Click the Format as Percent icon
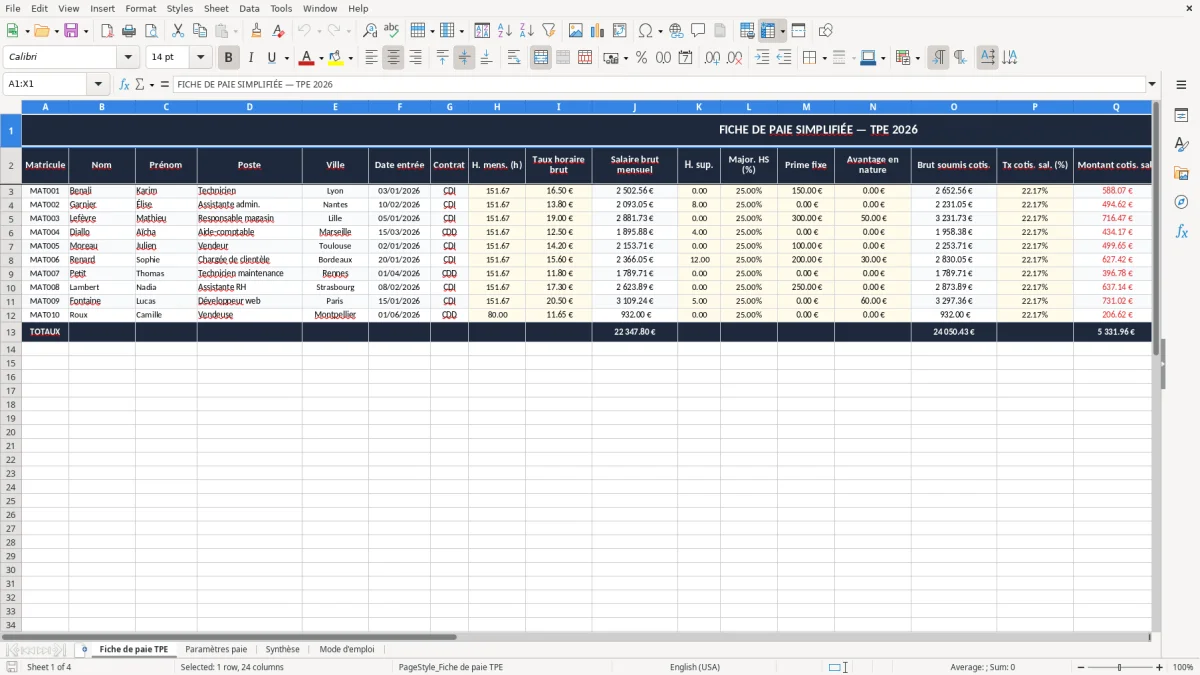The height and width of the screenshot is (675, 1200). click(x=641, y=58)
